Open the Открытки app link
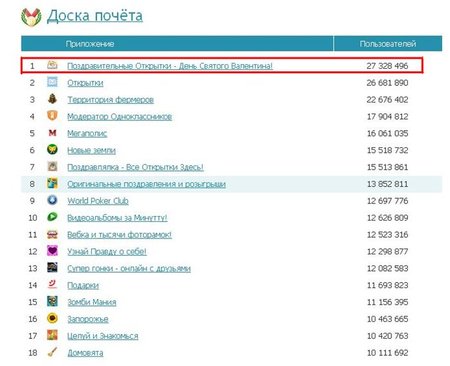Screen dimensions: 450x366 click(x=85, y=83)
